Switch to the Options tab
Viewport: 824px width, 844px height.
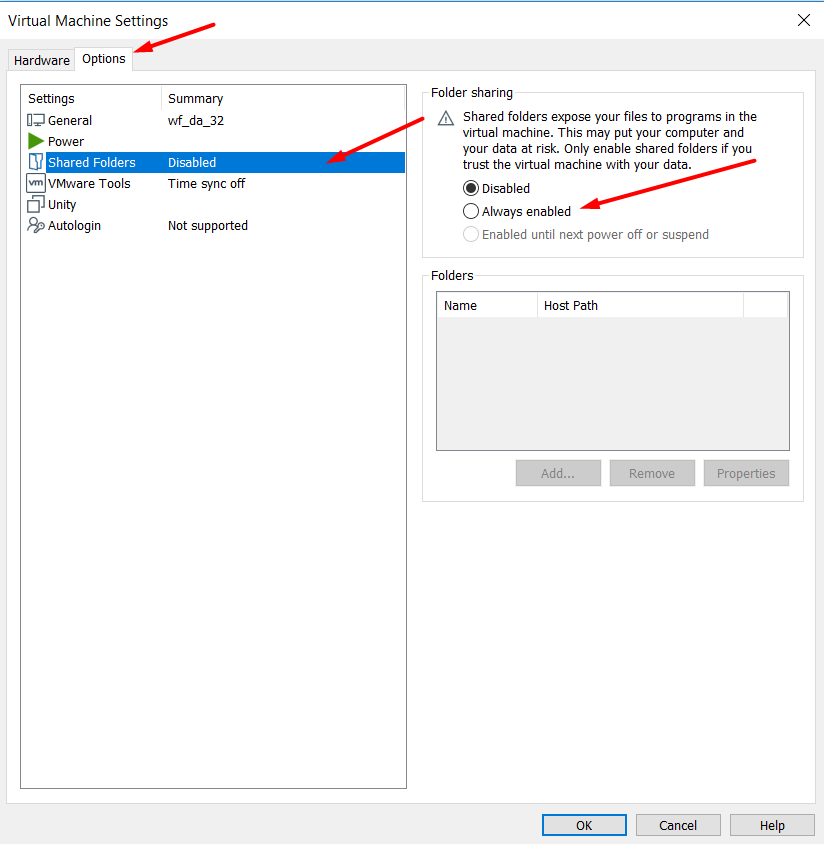(x=103, y=59)
